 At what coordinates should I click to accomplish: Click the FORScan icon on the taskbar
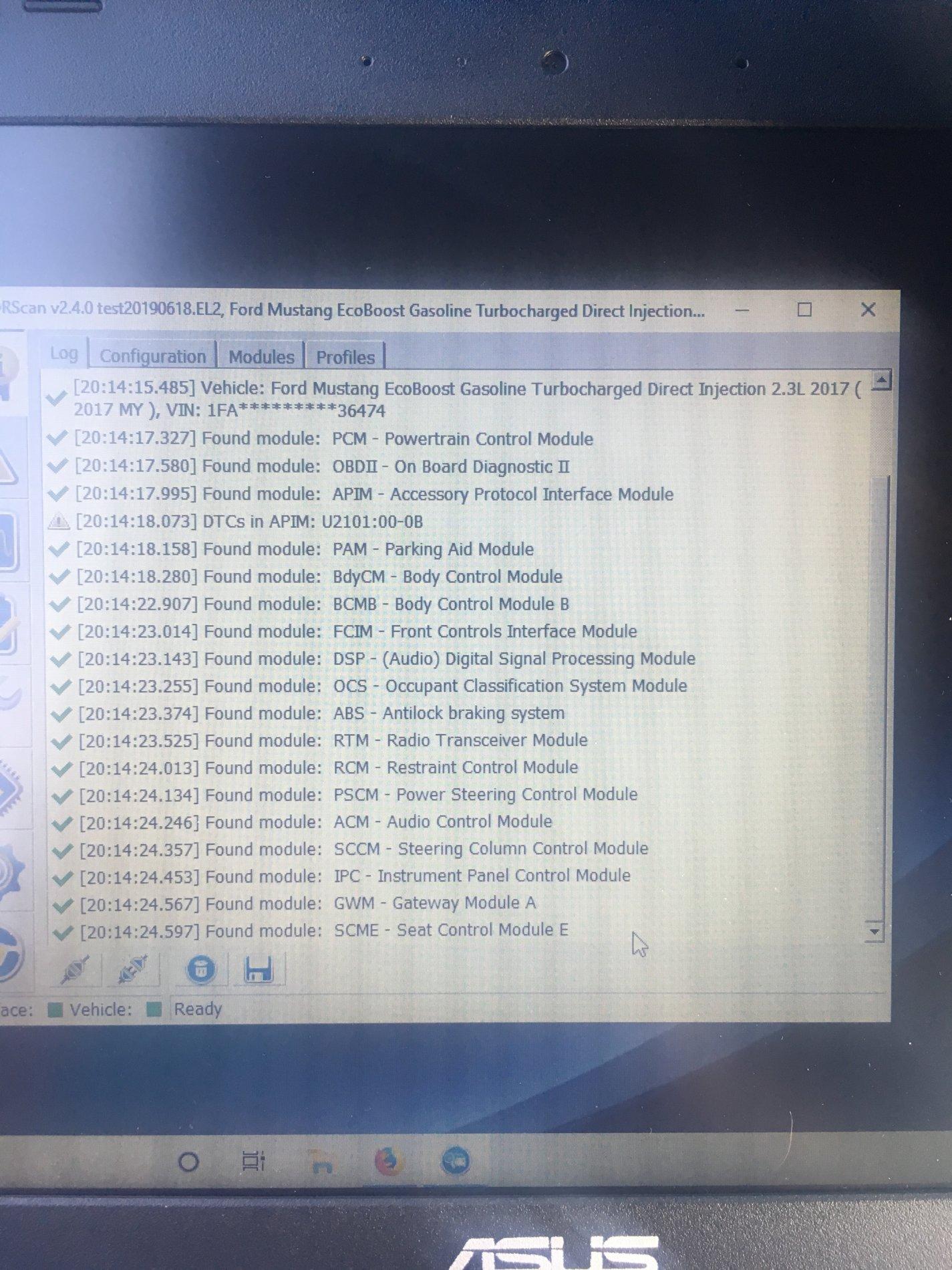[x=456, y=1161]
